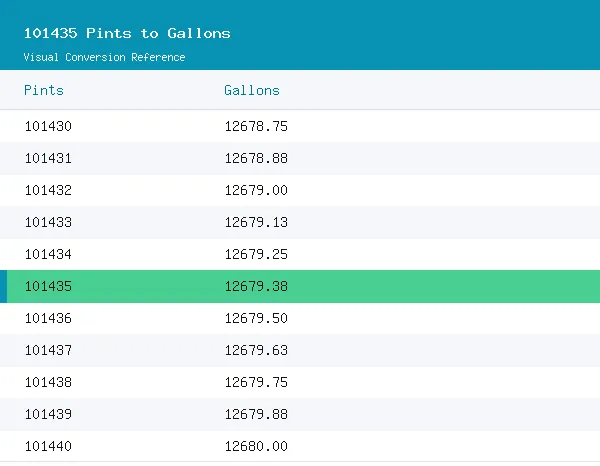Click the highlighted pints value 101435
The width and height of the screenshot is (600, 466).
click(48, 286)
